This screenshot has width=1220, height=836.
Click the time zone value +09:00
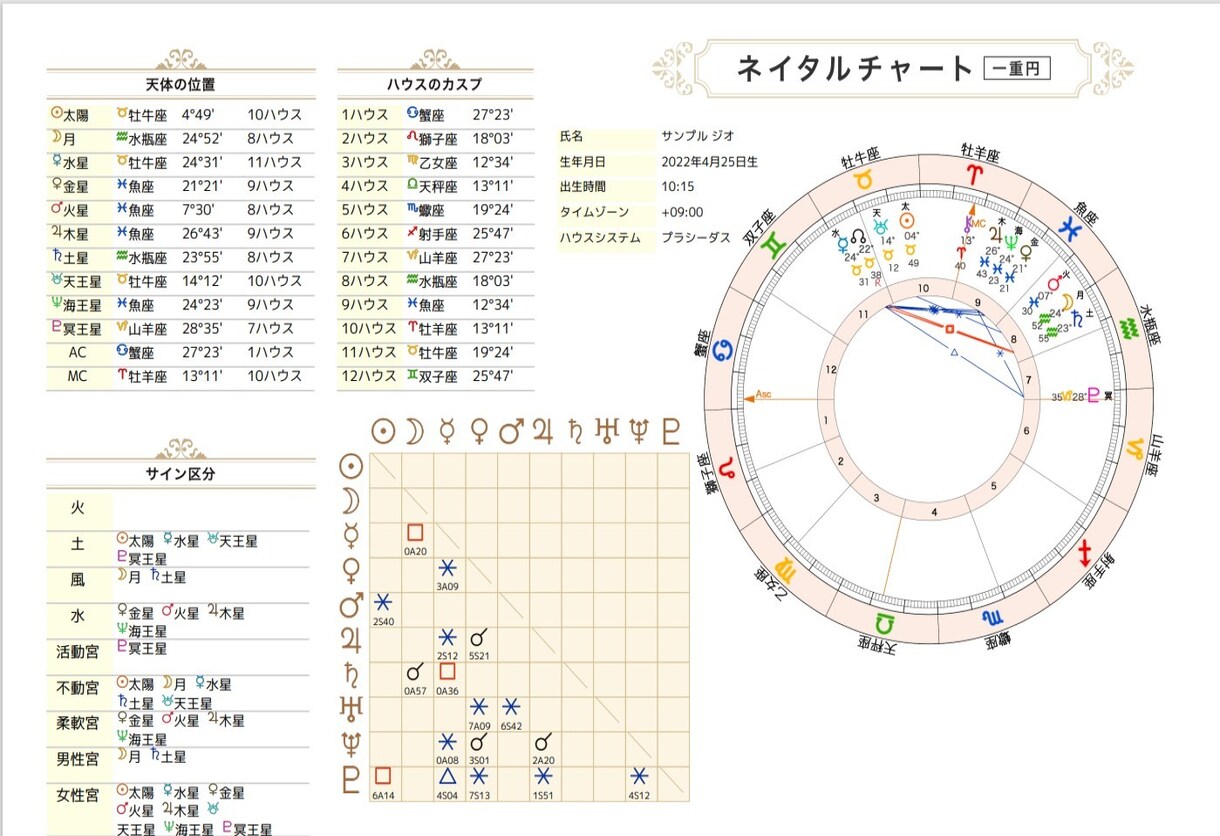pos(681,212)
